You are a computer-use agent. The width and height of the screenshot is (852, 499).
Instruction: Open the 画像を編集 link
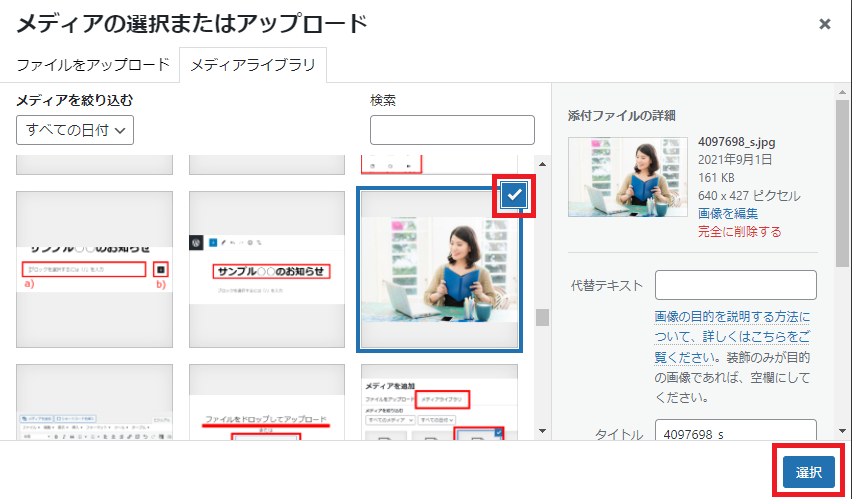point(727,213)
